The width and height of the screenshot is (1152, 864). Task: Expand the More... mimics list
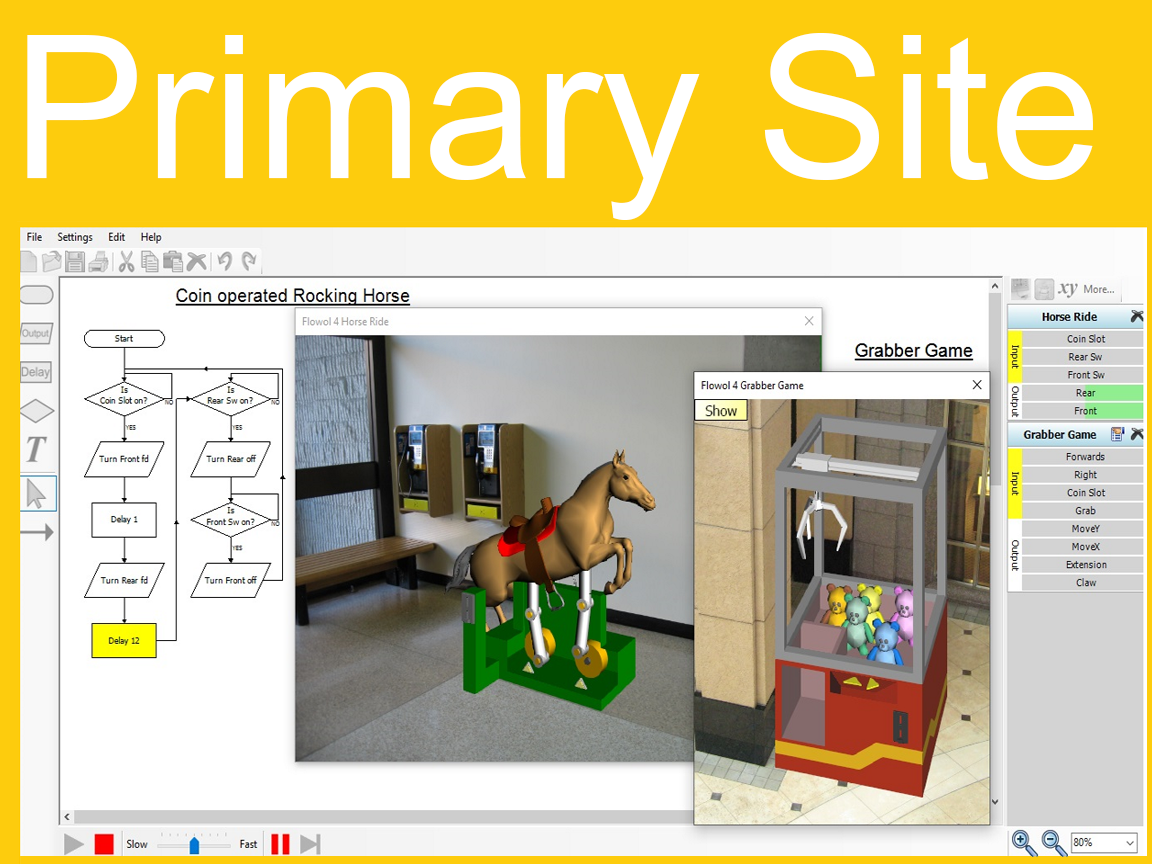click(x=1098, y=289)
